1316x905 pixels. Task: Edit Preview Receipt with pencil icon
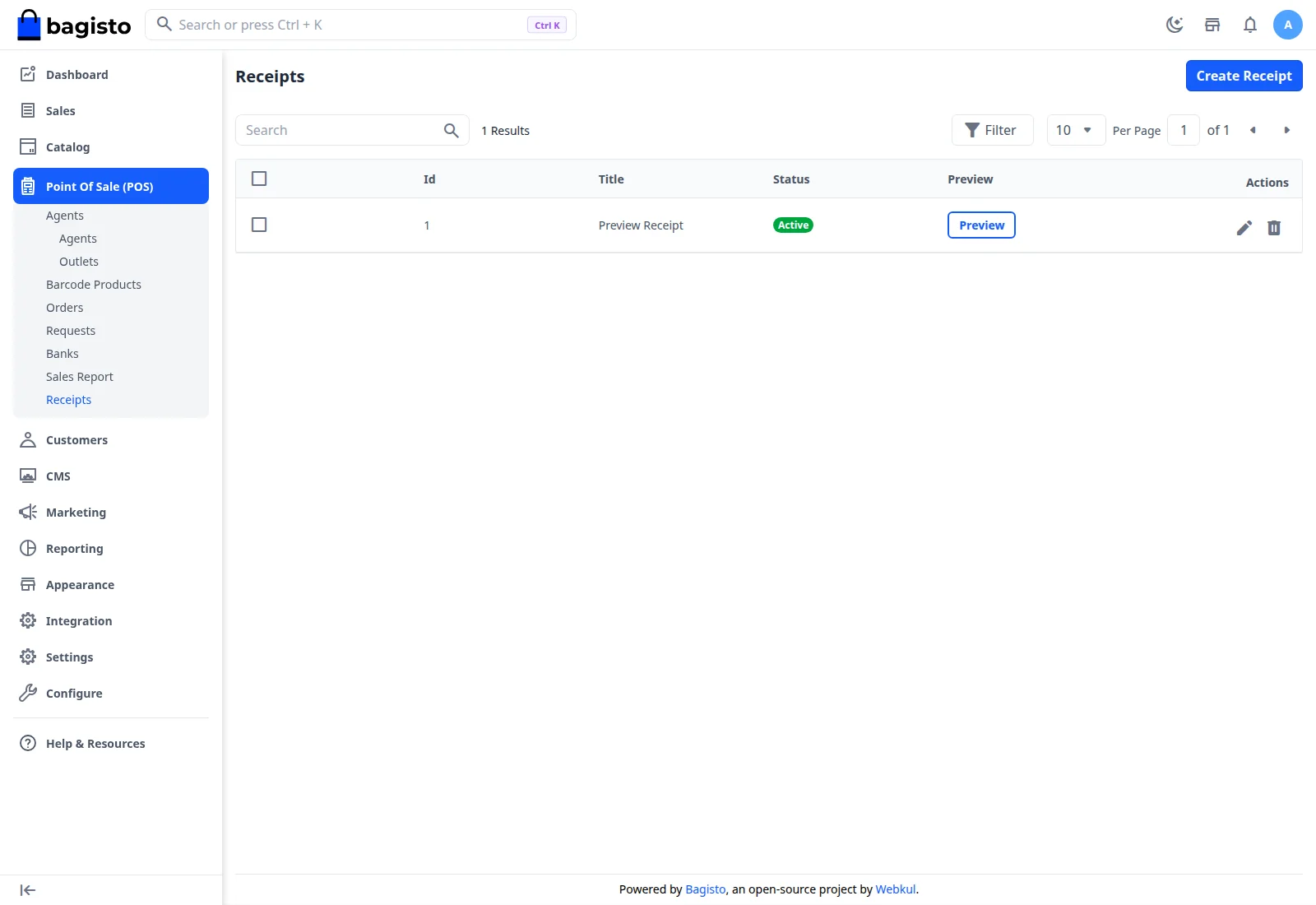(x=1244, y=228)
